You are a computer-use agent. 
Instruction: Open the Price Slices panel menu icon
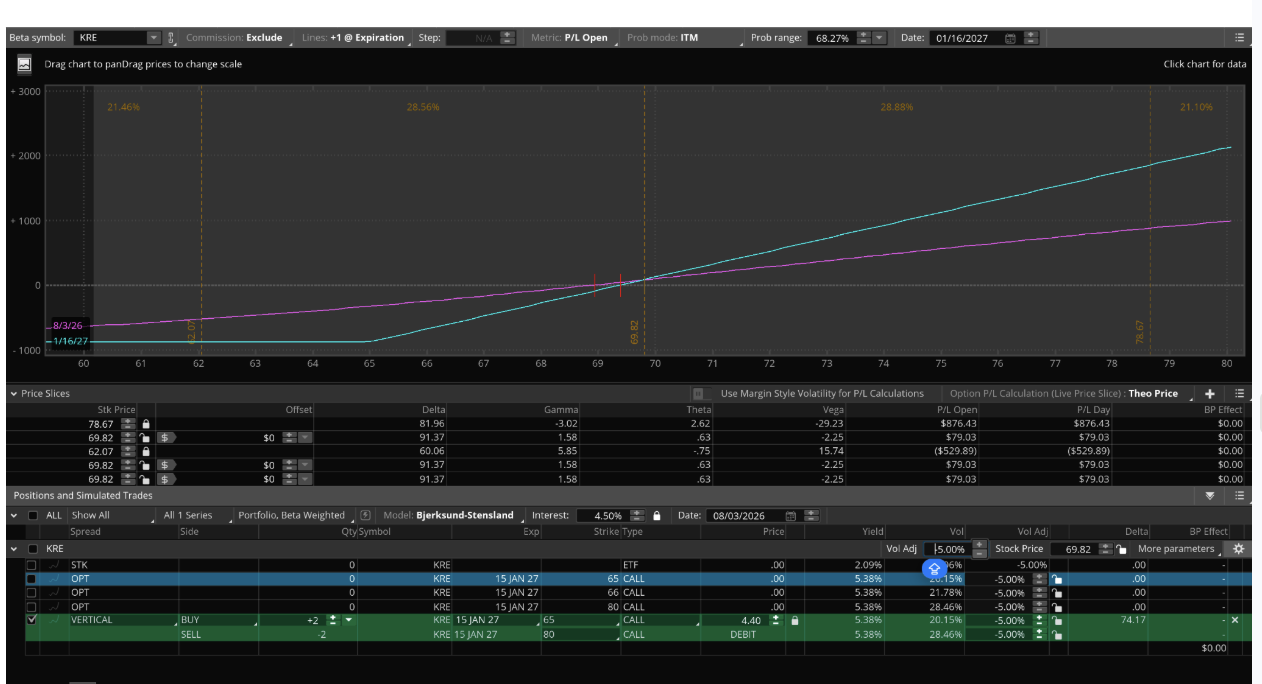1239,394
